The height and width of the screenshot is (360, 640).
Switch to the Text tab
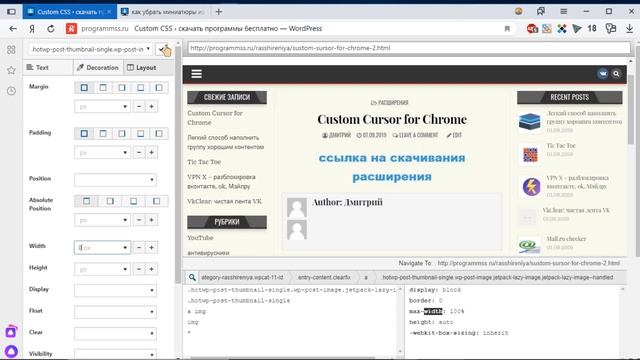[48, 67]
